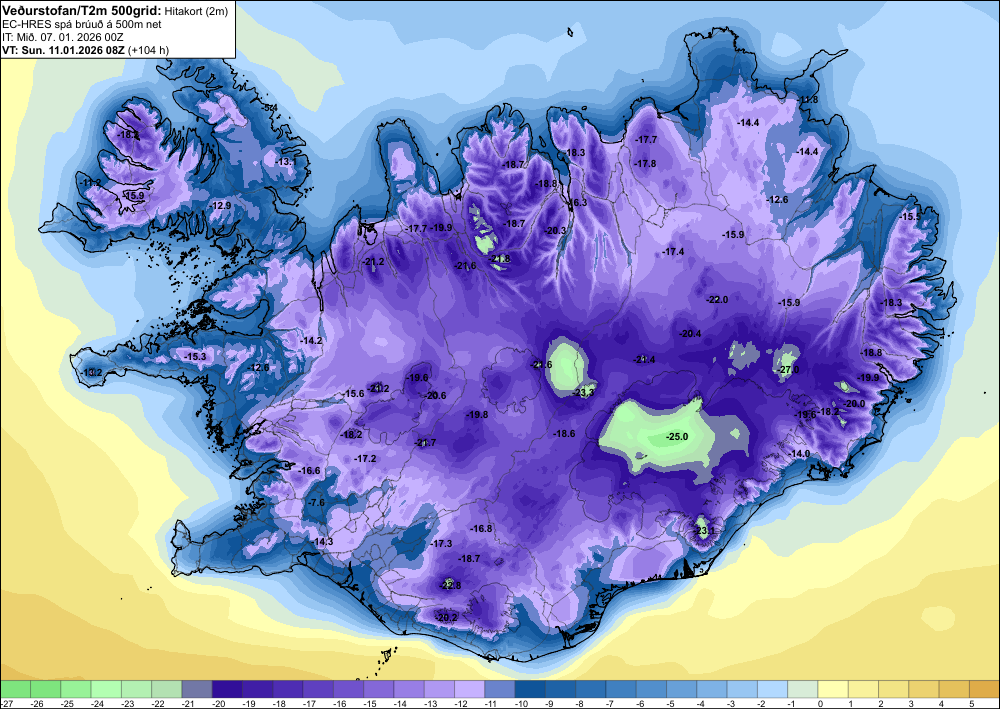The image size is (1000, 709).
Task: Select the legend swatch labeled -16
Action: 348,689
